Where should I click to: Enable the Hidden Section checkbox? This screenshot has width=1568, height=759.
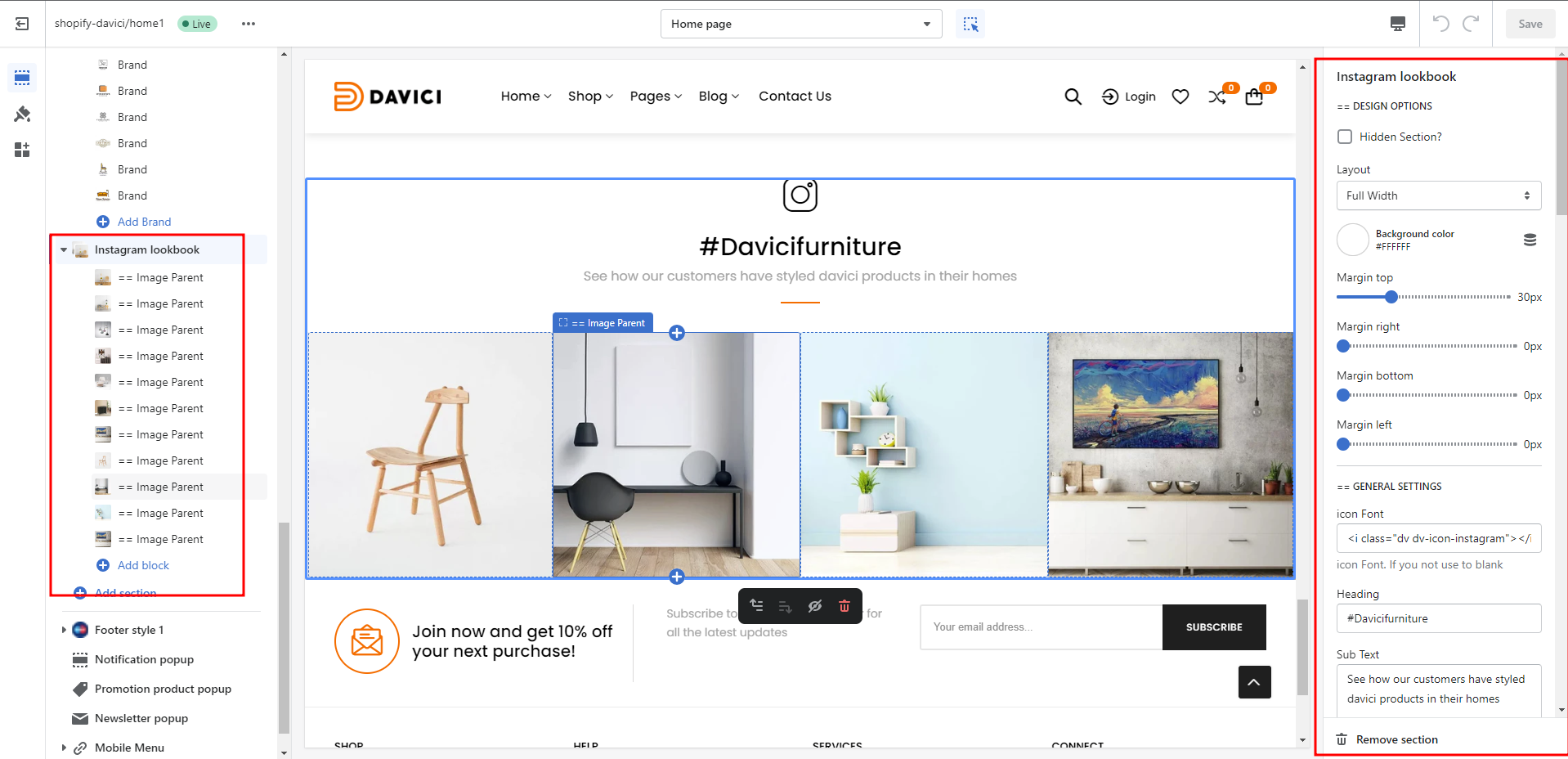click(1345, 137)
